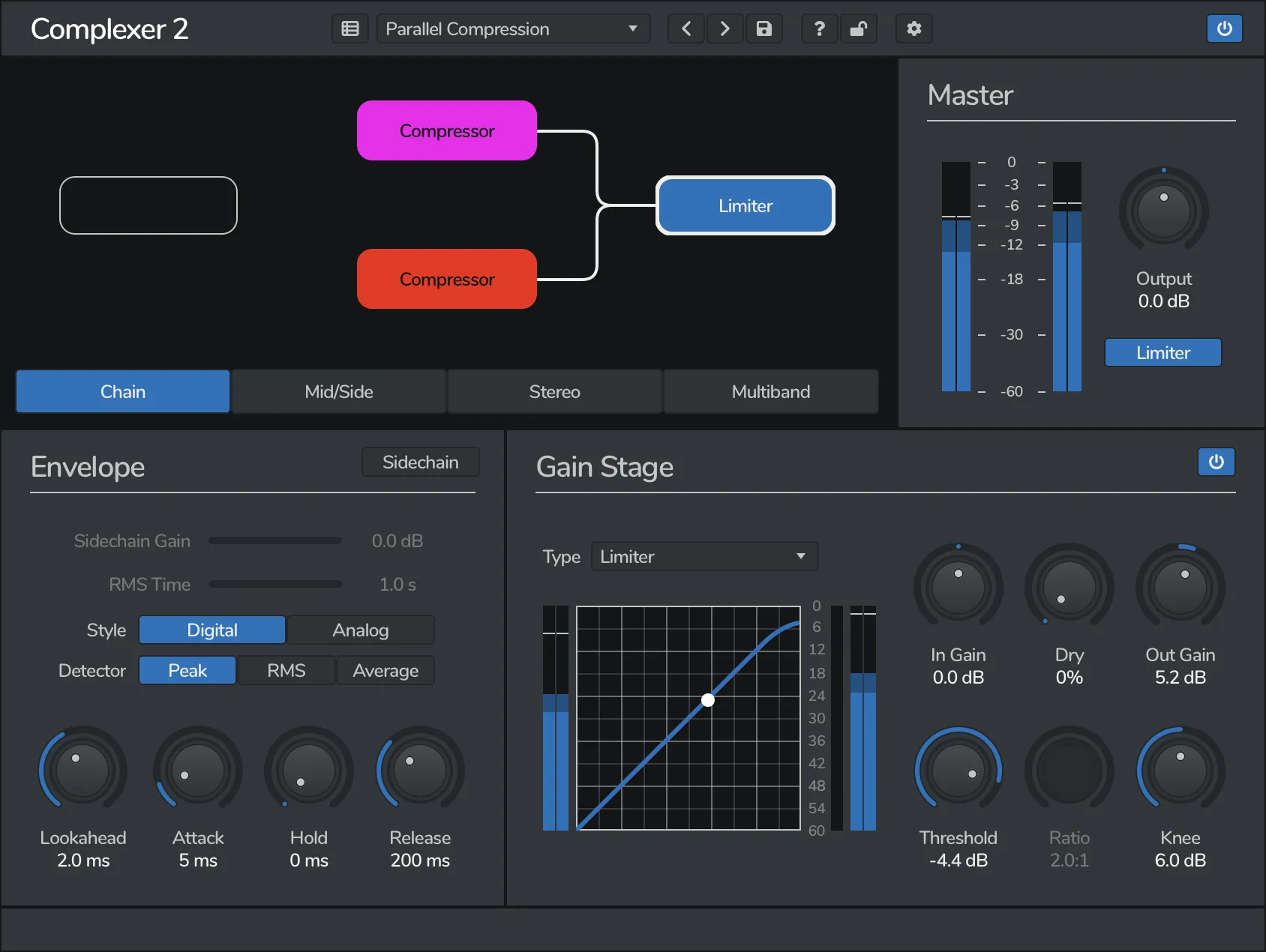Click the Output 0.0 dB value
Screen dimensions: 1266x952
(1164, 301)
